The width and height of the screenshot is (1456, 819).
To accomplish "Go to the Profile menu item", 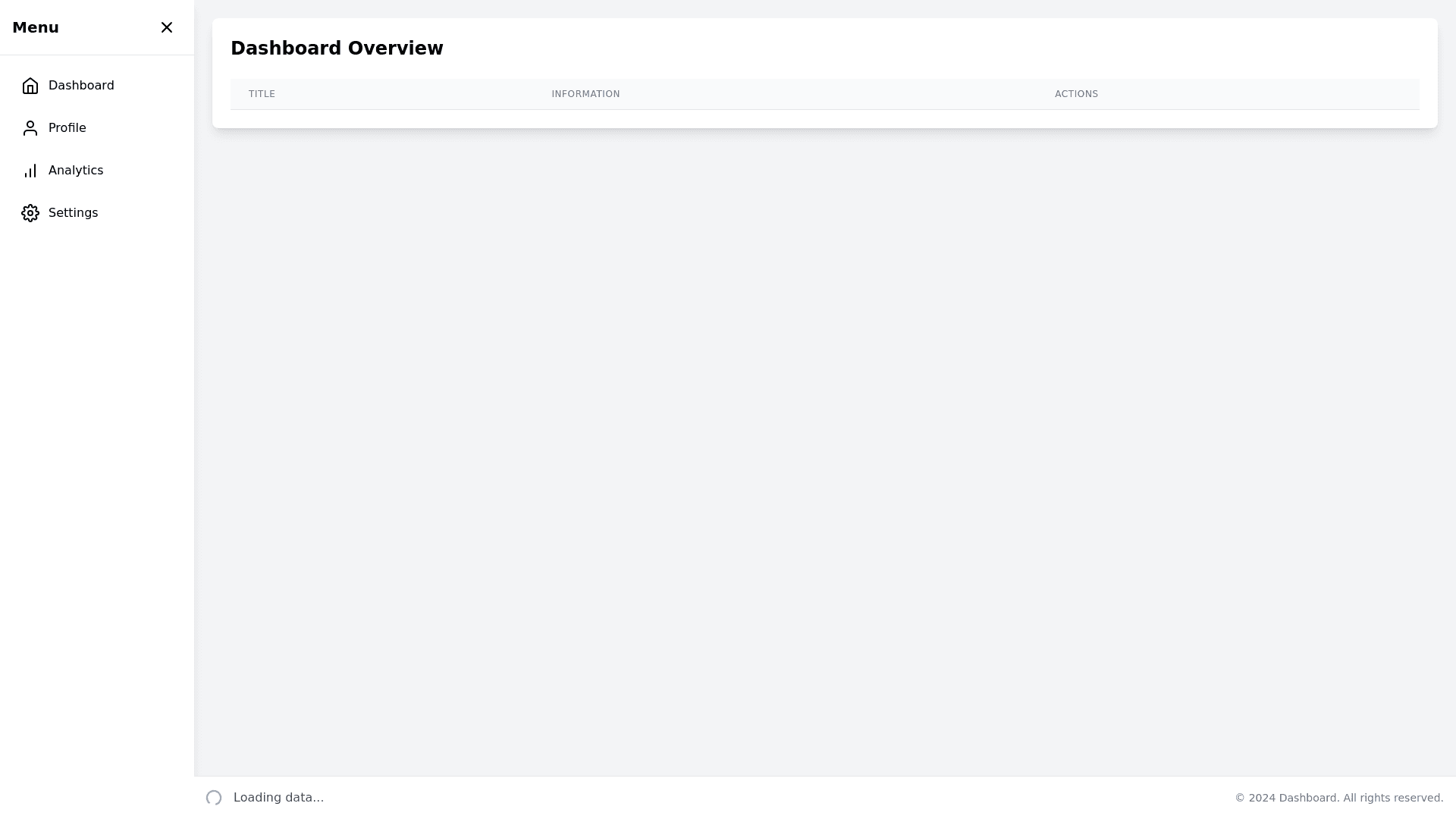I will 67,128.
